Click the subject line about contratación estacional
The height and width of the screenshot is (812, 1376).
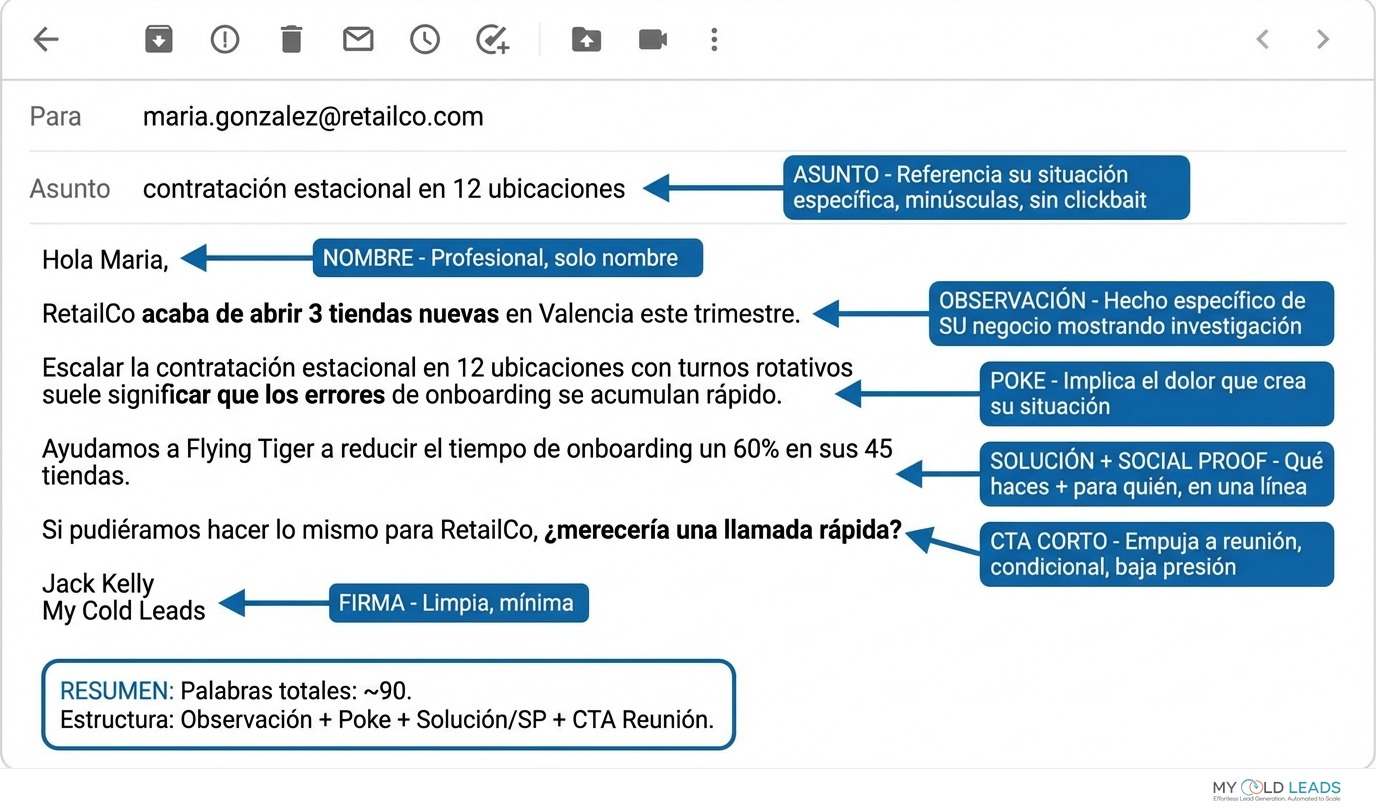pyautogui.click(x=384, y=188)
